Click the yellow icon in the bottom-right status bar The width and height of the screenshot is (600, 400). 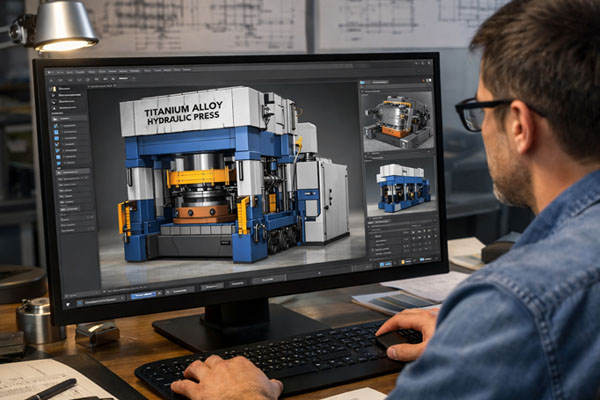click(x=403, y=261)
